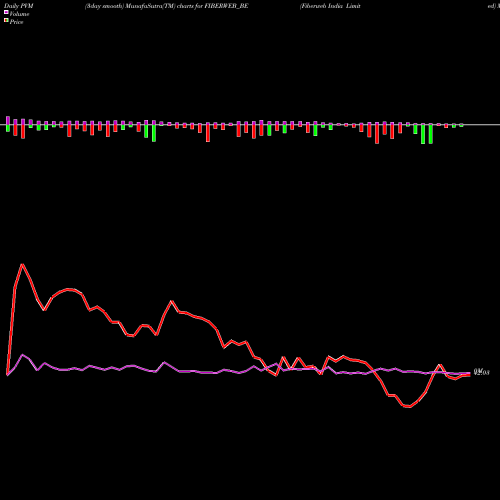Click the 'Daily PVM' title text
This screenshot has height=500, width=500.
[x=19, y=6]
